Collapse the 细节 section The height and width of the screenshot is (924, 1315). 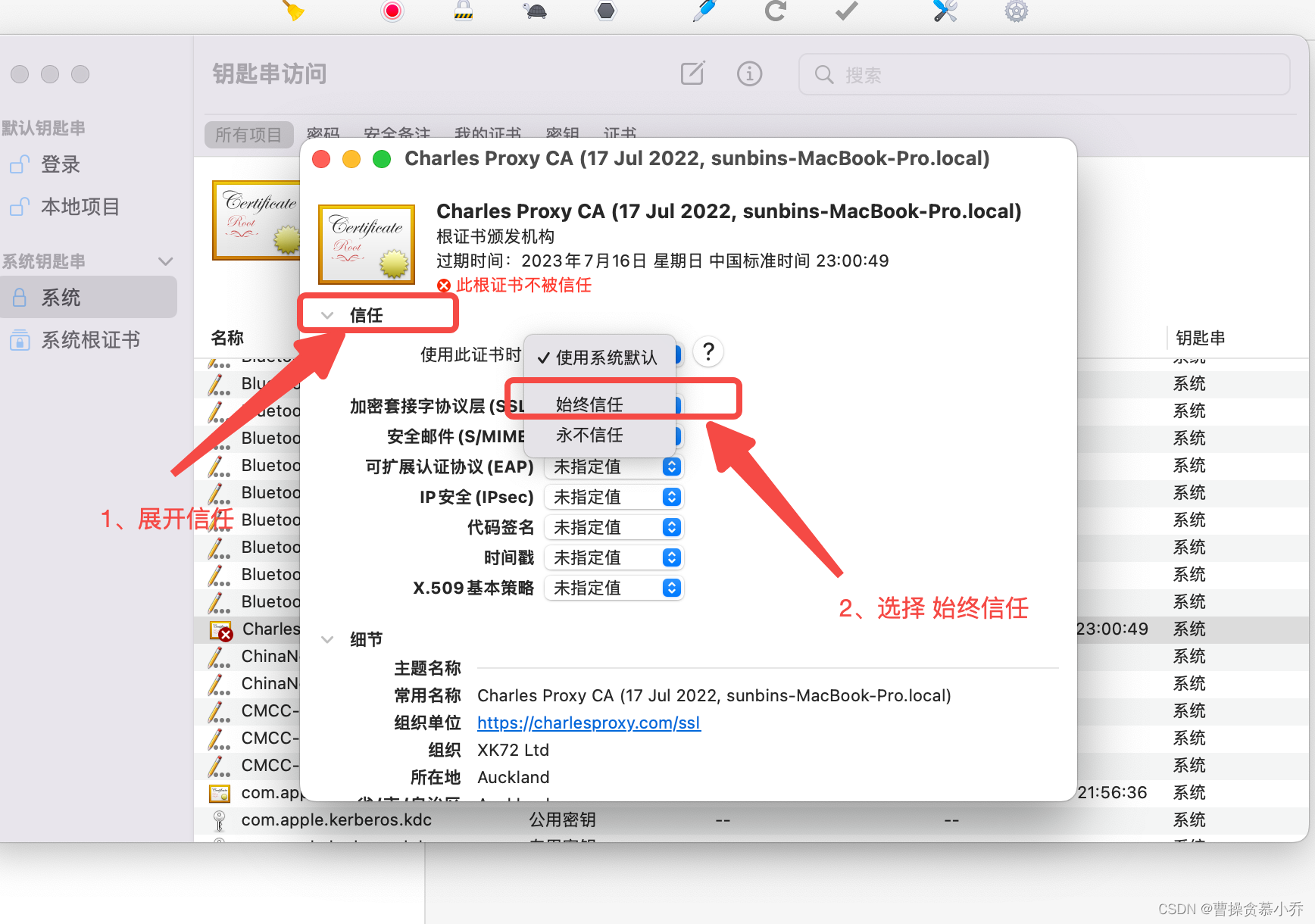click(327, 639)
